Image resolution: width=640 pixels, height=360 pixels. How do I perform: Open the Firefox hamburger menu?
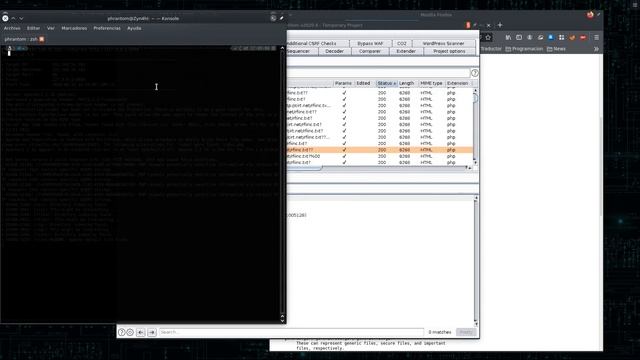(x=596, y=38)
